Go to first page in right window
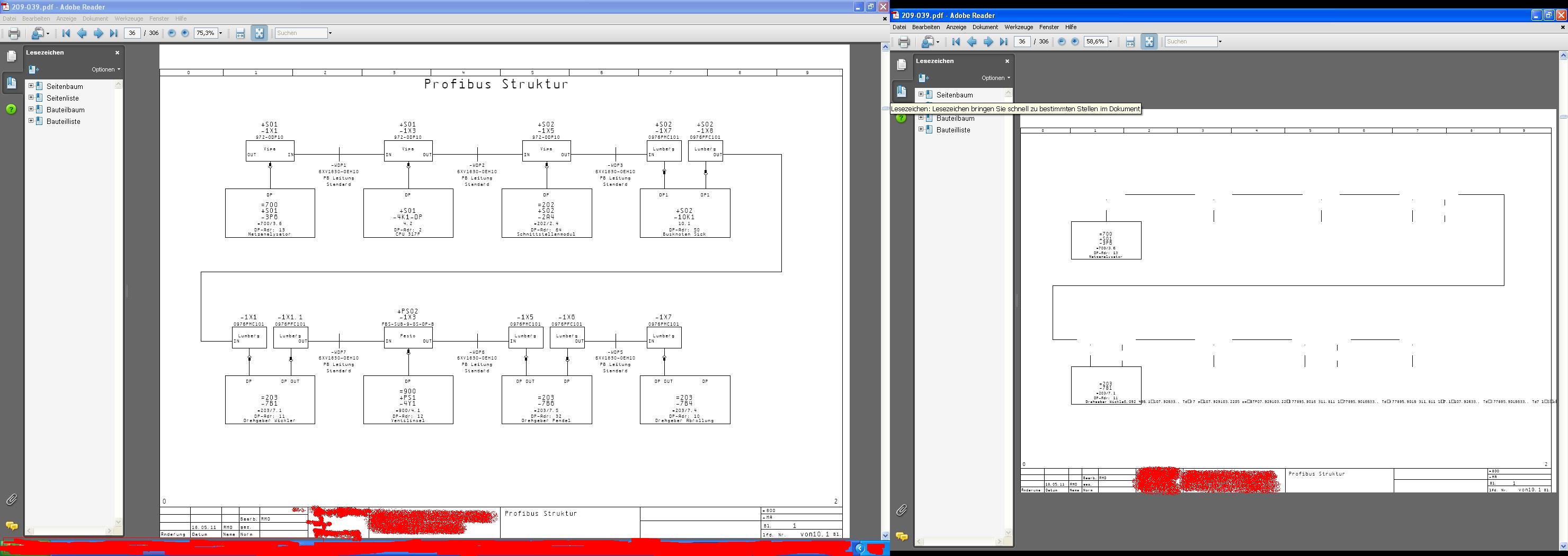The height and width of the screenshot is (556, 1568). click(956, 42)
